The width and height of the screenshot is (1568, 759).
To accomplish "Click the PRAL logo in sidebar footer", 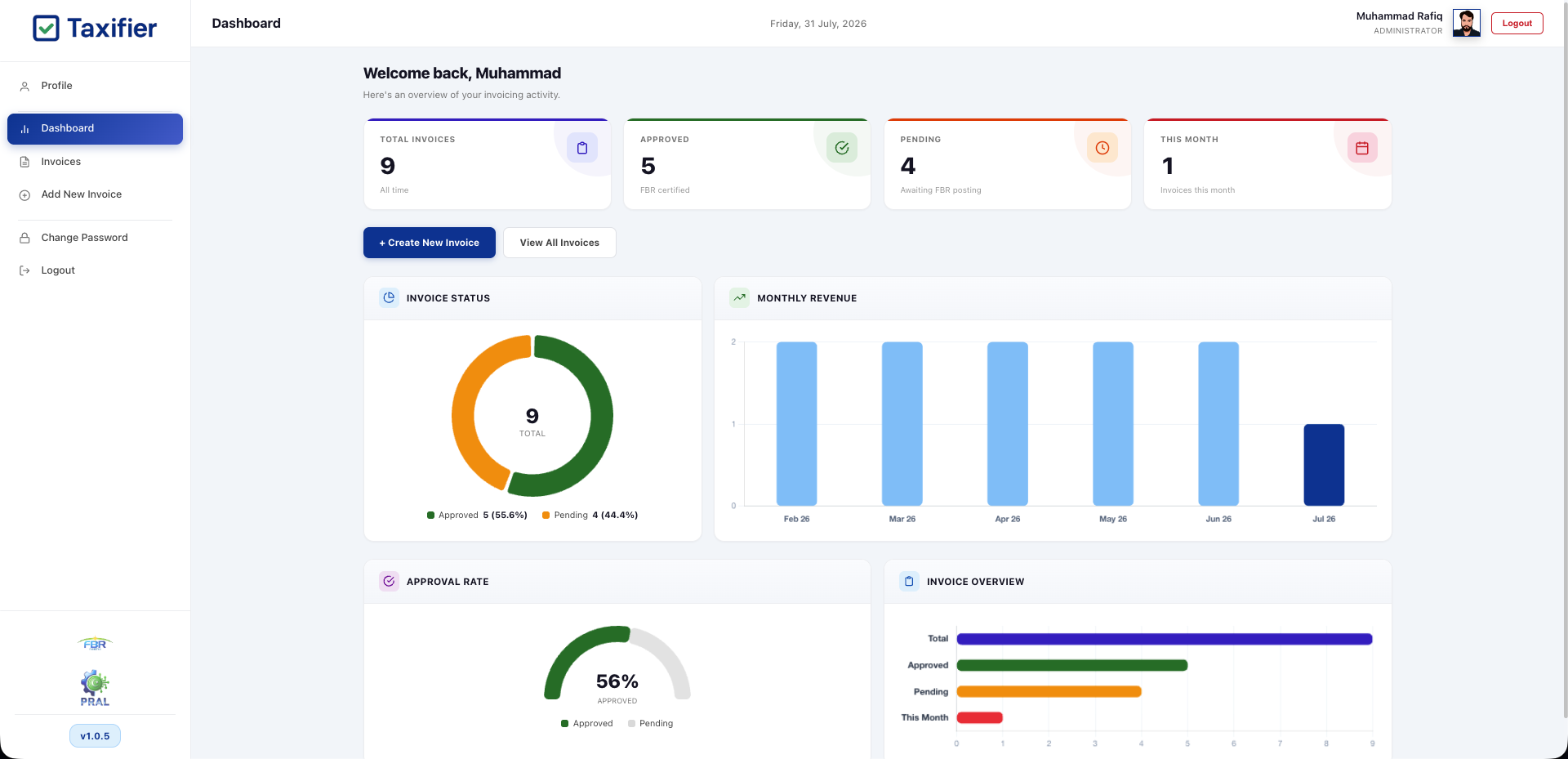I will [x=95, y=688].
